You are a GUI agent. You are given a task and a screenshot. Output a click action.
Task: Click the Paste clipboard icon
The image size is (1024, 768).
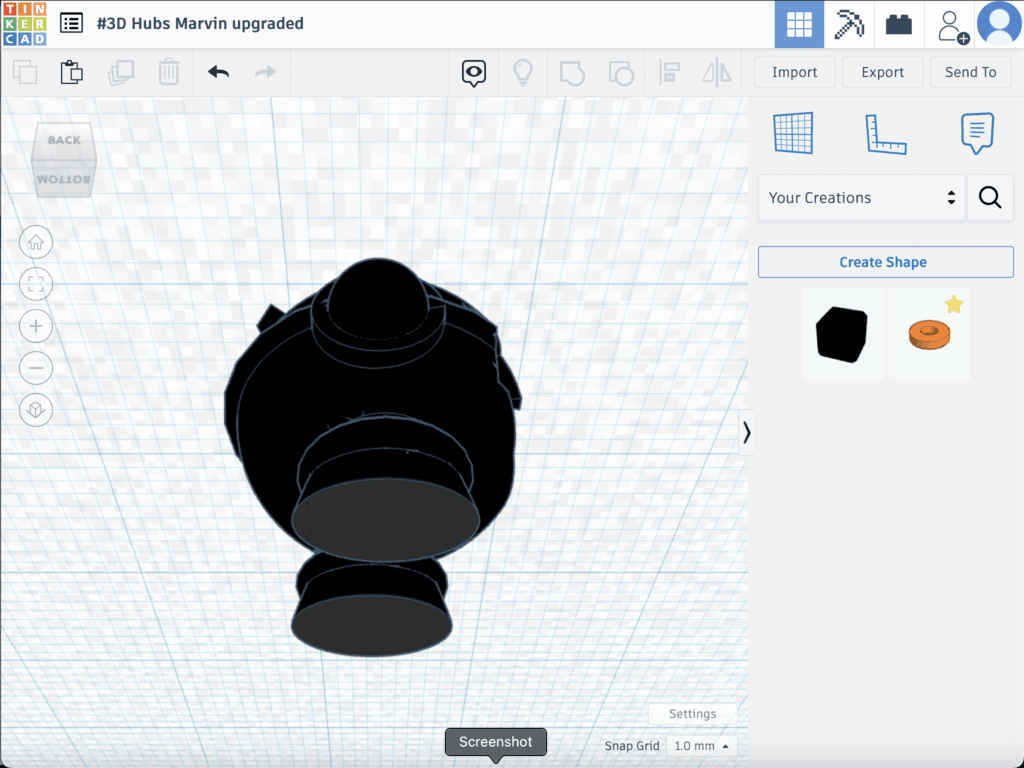click(x=72, y=72)
